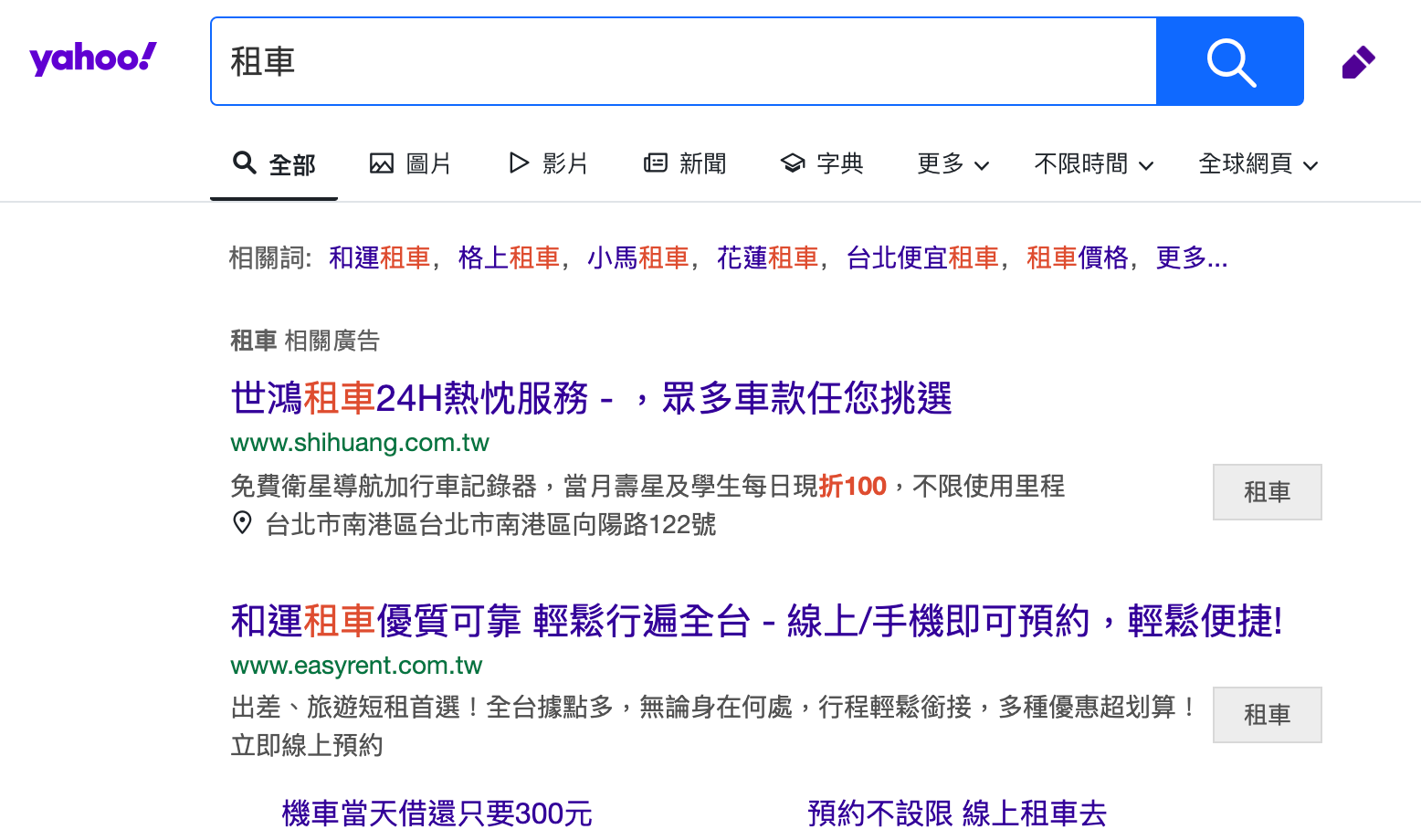1421x840 pixels.
Task: Open ad title 世鴻租車24H熱忱服務
Action: click(591, 399)
